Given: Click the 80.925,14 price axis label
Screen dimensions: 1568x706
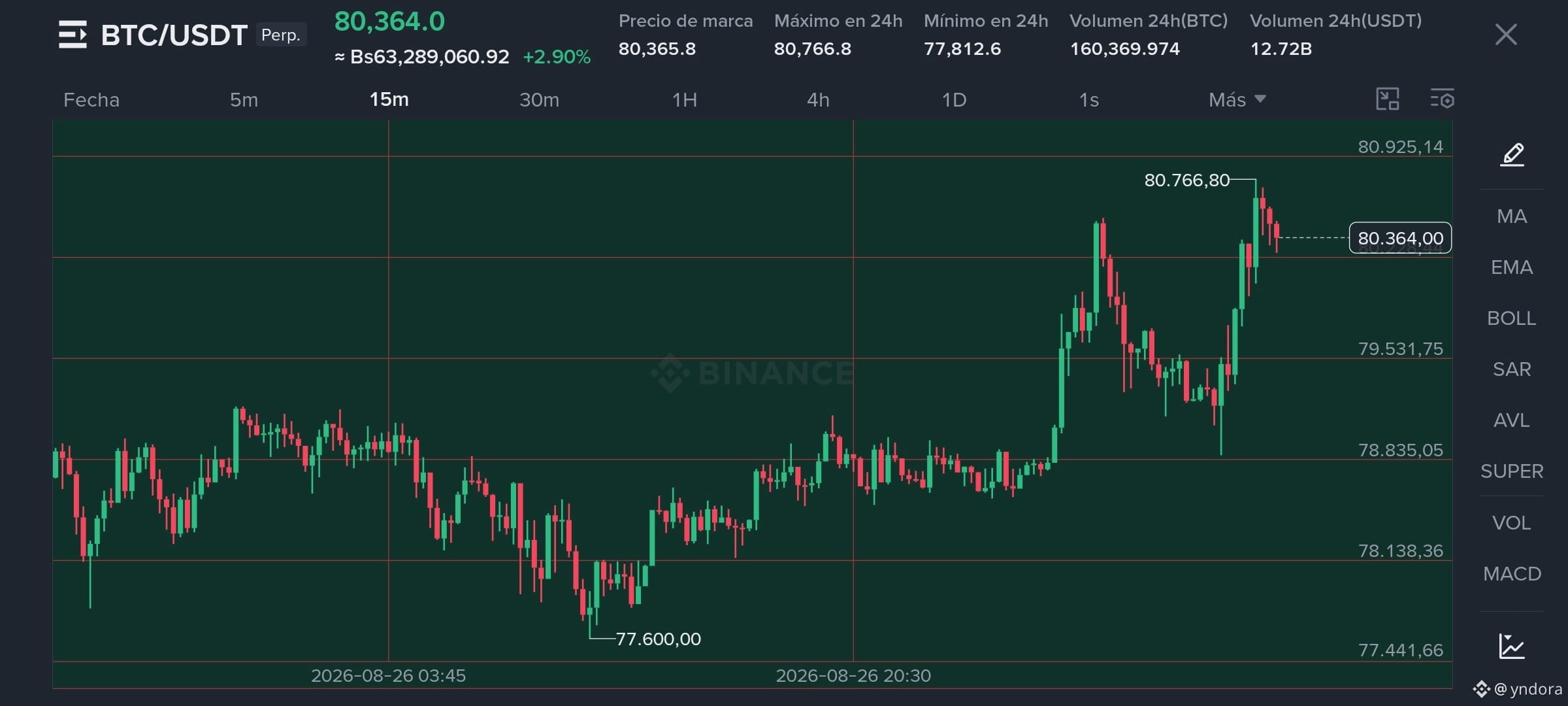Looking at the screenshot, I should [1400, 146].
